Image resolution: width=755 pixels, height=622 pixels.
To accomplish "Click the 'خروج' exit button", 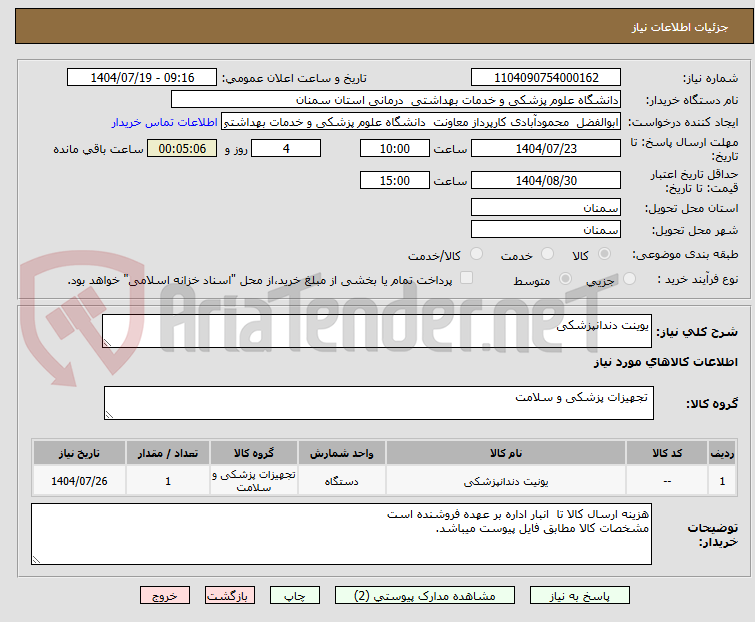I will 165,596.
